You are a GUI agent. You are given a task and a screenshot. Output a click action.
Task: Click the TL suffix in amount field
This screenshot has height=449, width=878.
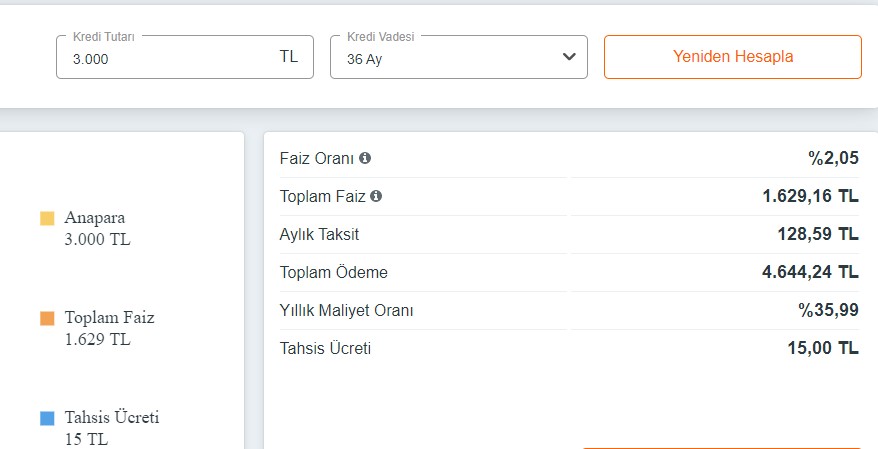[x=288, y=57]
